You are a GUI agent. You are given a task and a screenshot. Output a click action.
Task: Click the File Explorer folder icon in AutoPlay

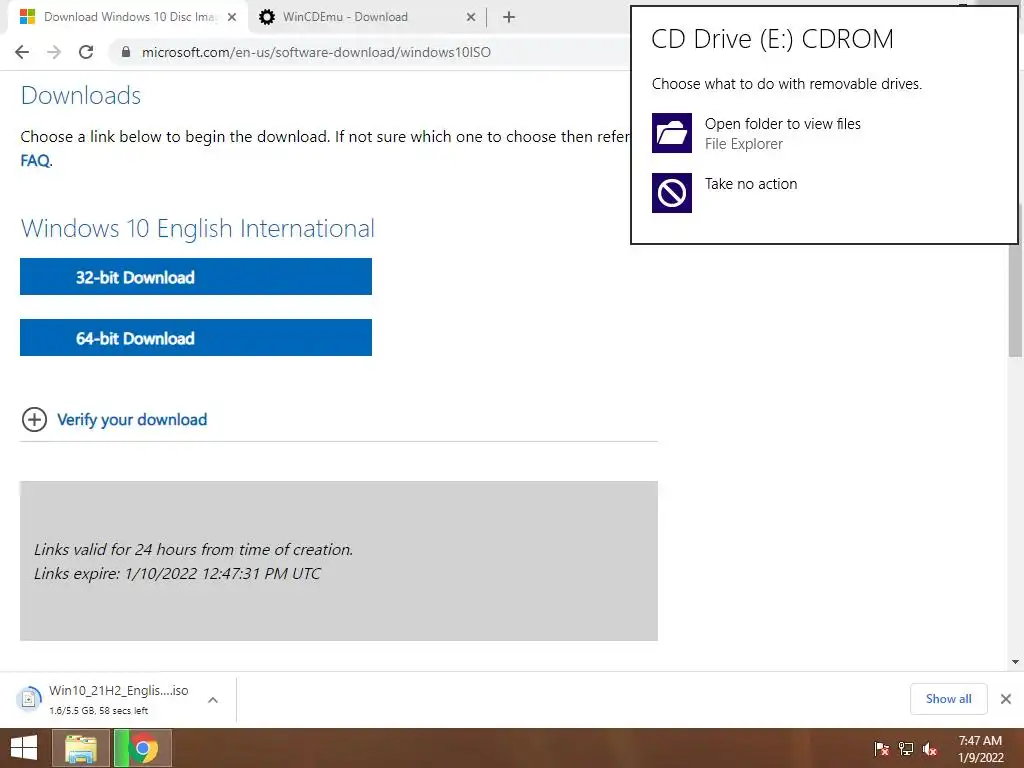point(672,133)
